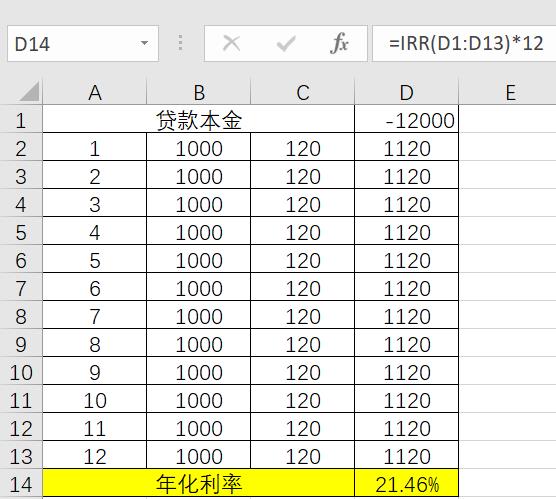This screenshot has width=556, height=499.
Task: Select column B header
Action: coord(199,93)
